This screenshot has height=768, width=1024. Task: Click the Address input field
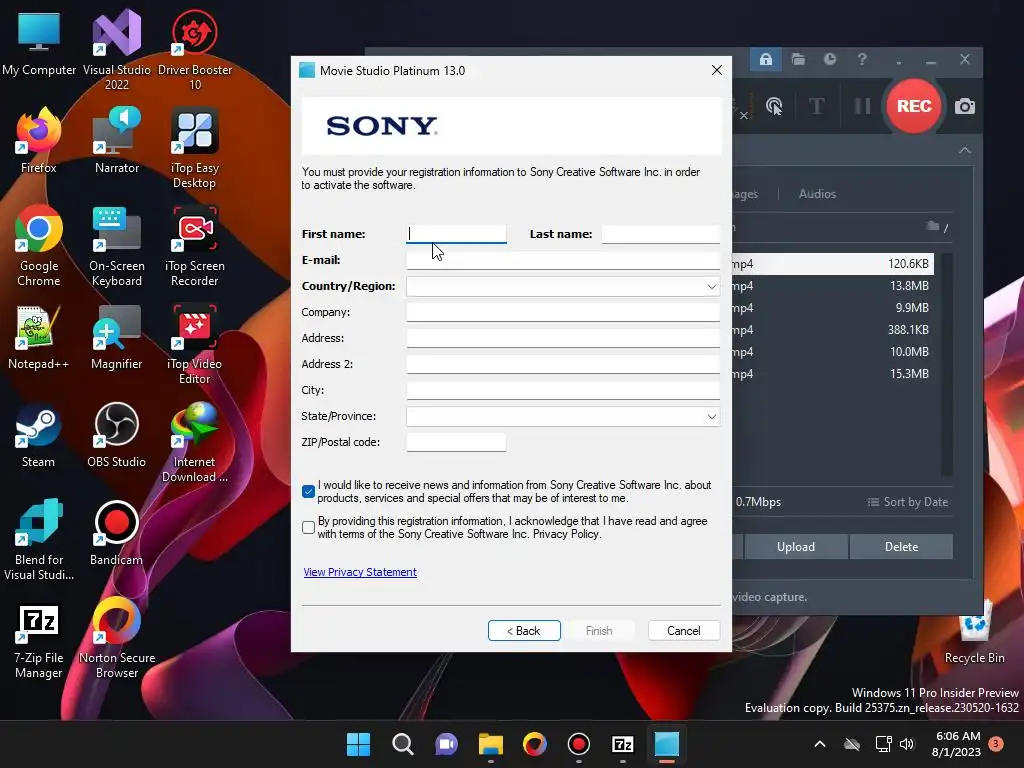pyautogui.click(x=563, y=338)
